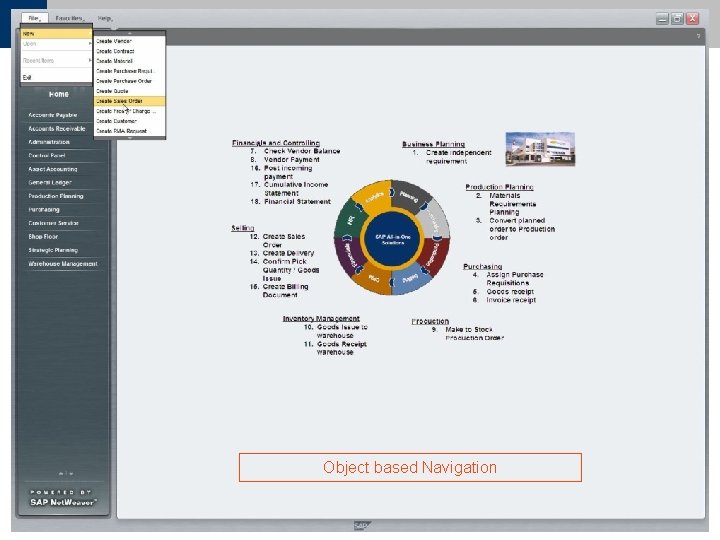
Task: Open Accounts Payable in the sidebar
Action: tap(53, 115)
